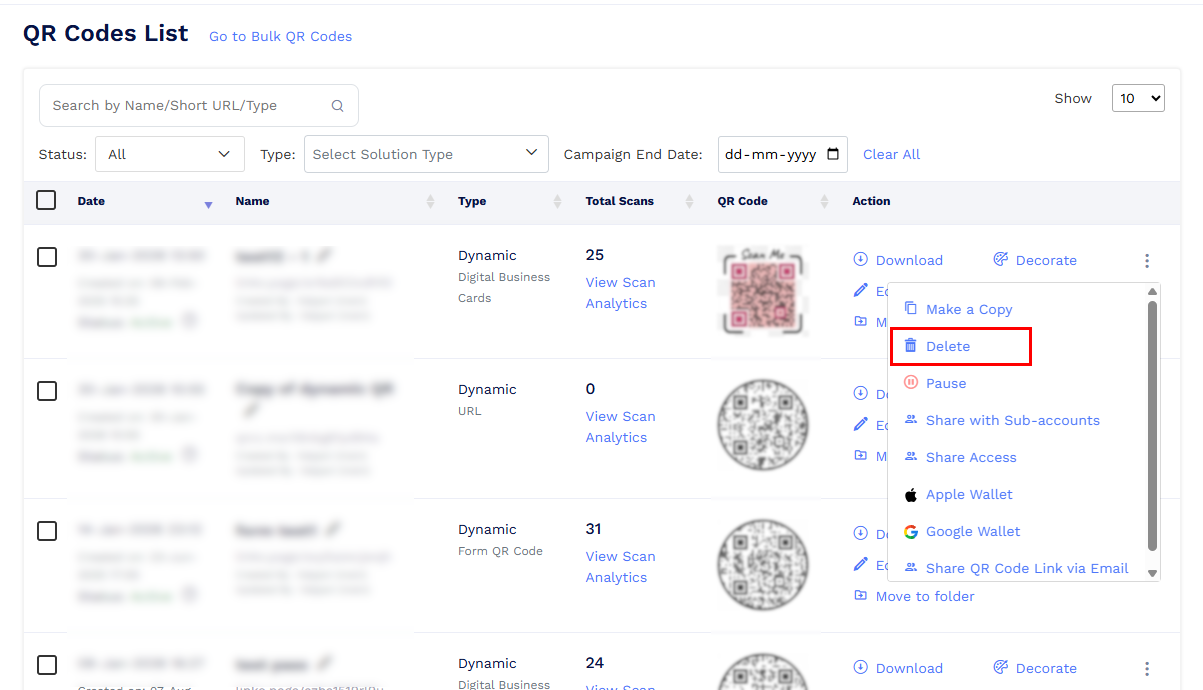Click the Total Scans column header text

coord(620,201)
